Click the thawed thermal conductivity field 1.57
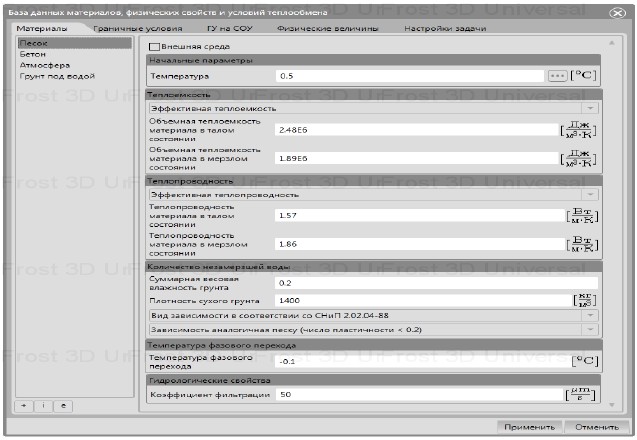The image size is (637, 440). (x=419, y=215)
